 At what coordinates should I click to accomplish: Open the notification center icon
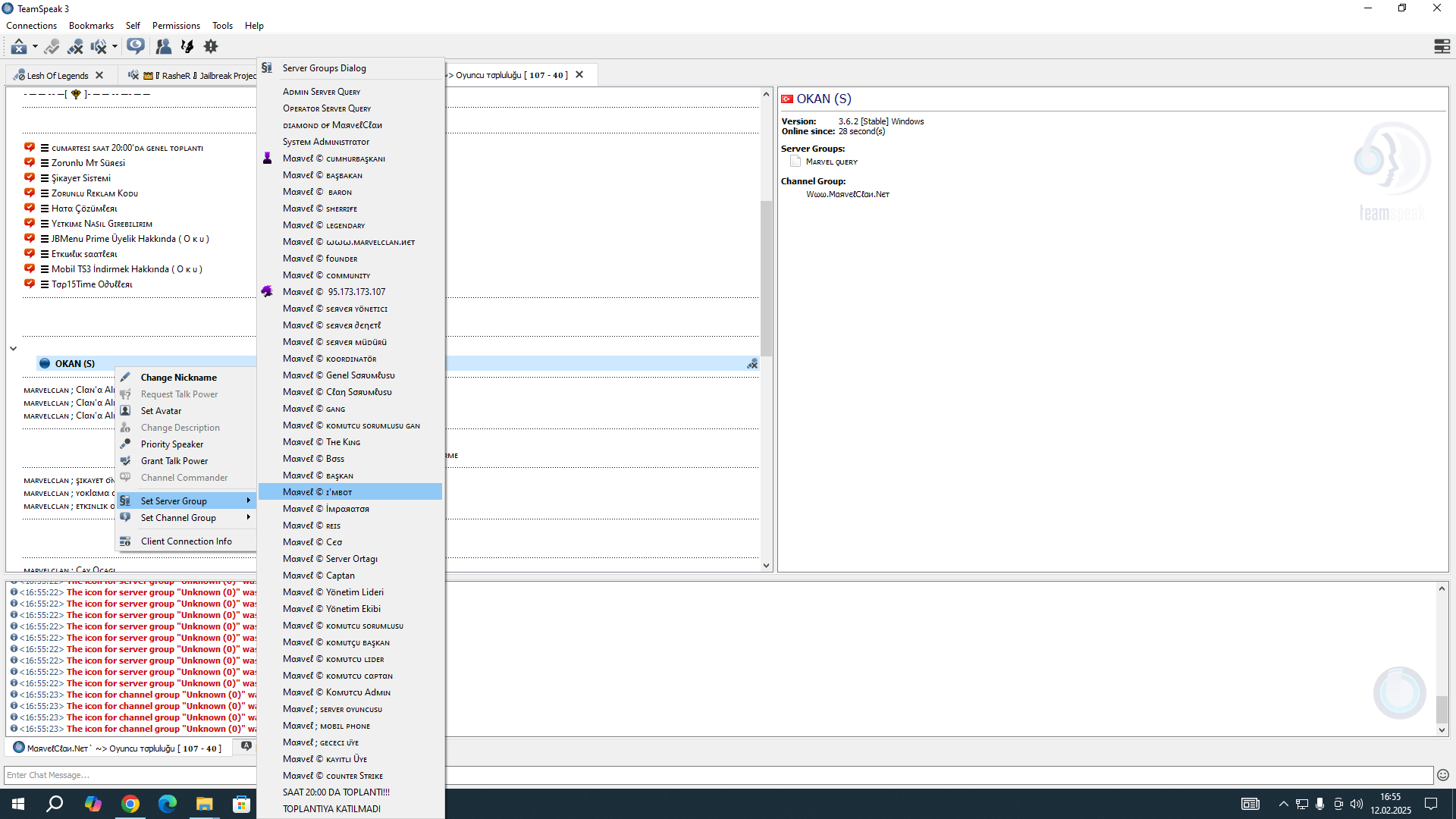pos(1431,804)
